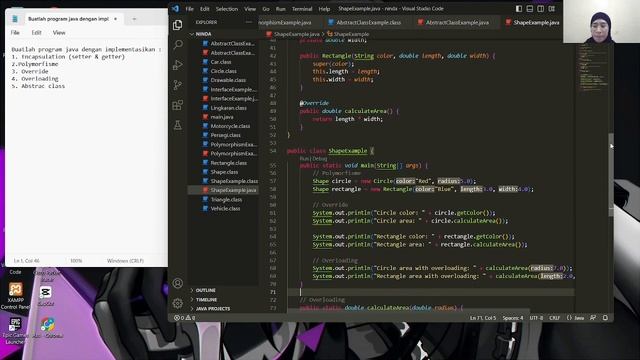Viewport: 640px width, 360px height.
Task: Change the CRLF line ending setting
Action: (x=554, y=318)
